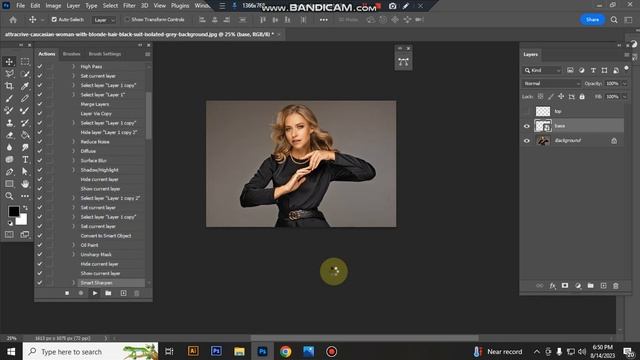Show the top layer
The width and height of the screenshot is (640, 360).
pyautogui.click(x=527, y=111)
